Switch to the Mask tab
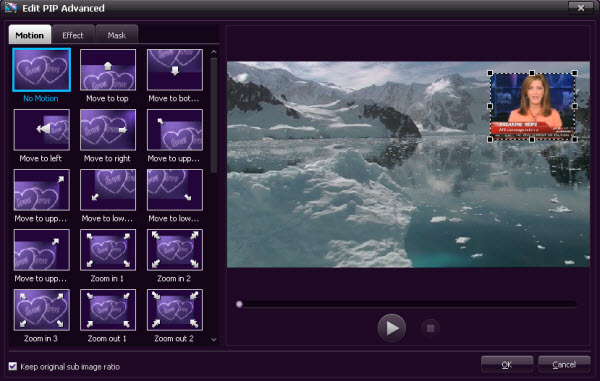Viewport: 600px width, 381px height. (117, 35)
